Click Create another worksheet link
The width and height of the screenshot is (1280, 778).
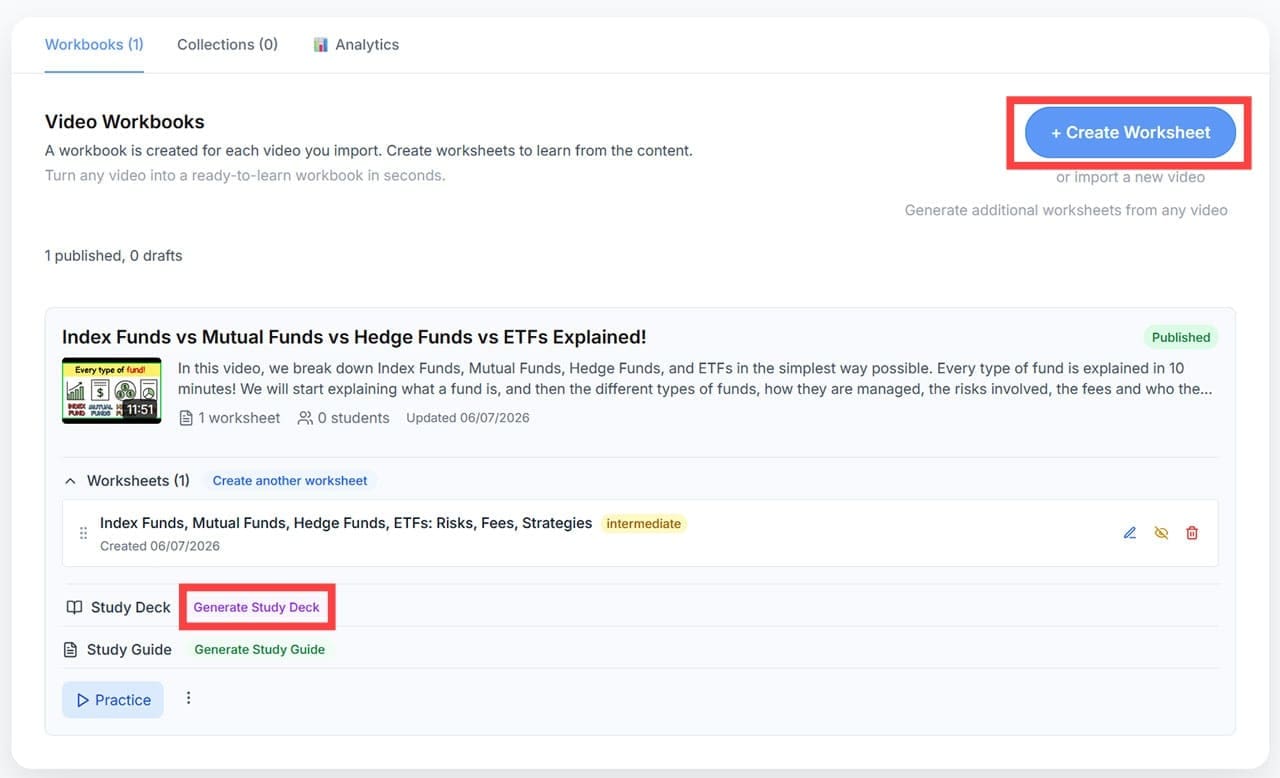[290, 480]
